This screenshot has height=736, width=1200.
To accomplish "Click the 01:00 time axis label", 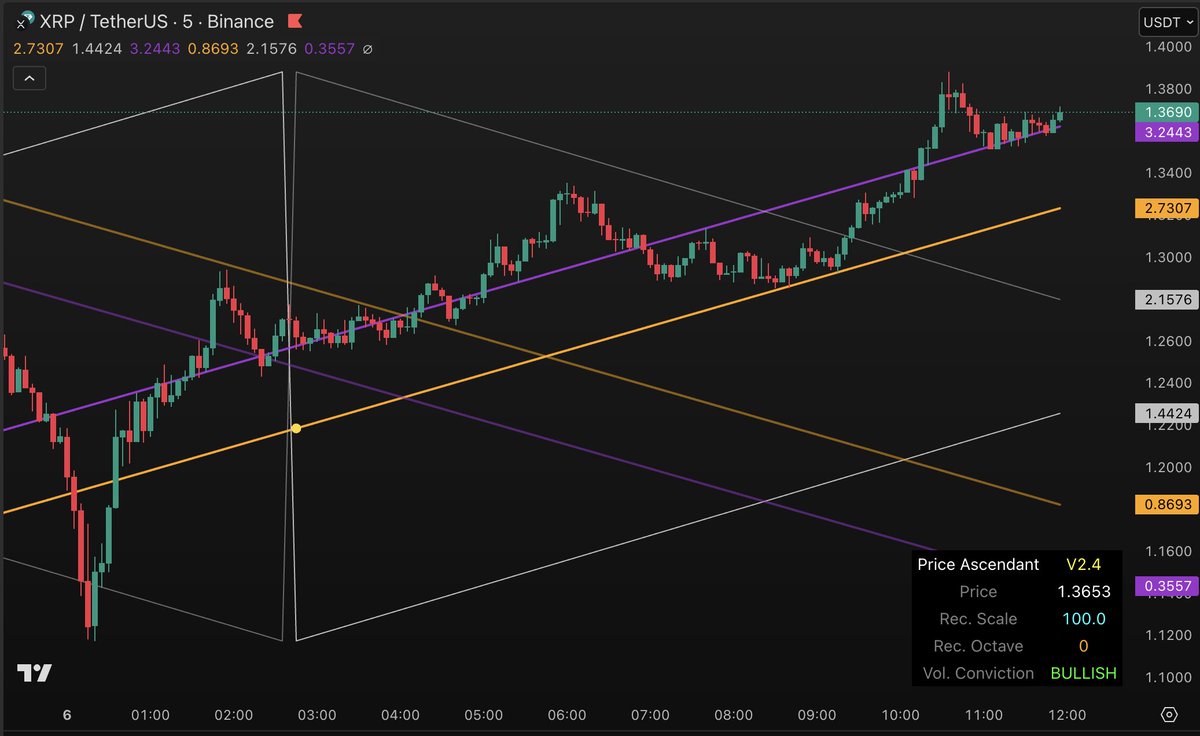I will tap(150, 715).
